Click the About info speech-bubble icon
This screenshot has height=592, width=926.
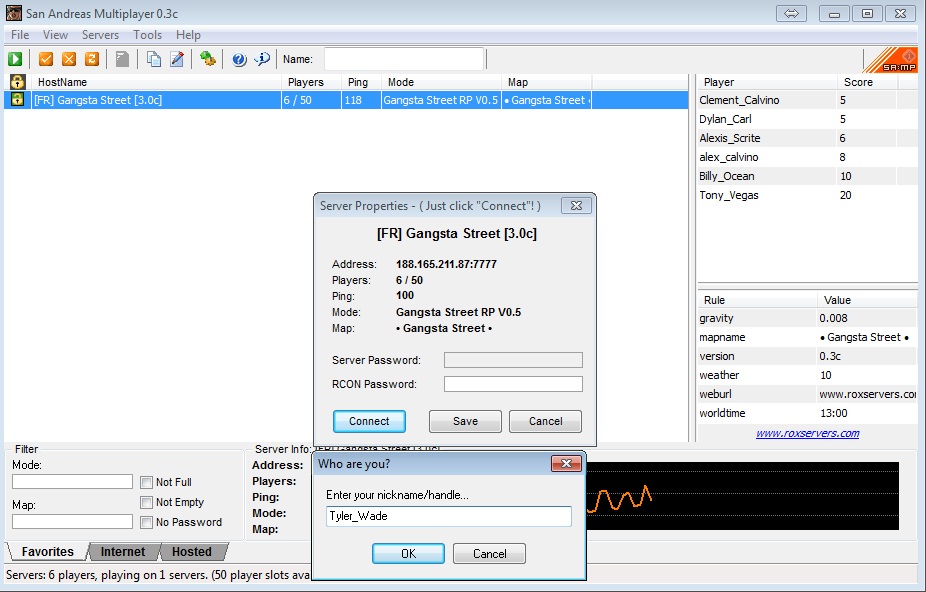(x=262, y=59)
